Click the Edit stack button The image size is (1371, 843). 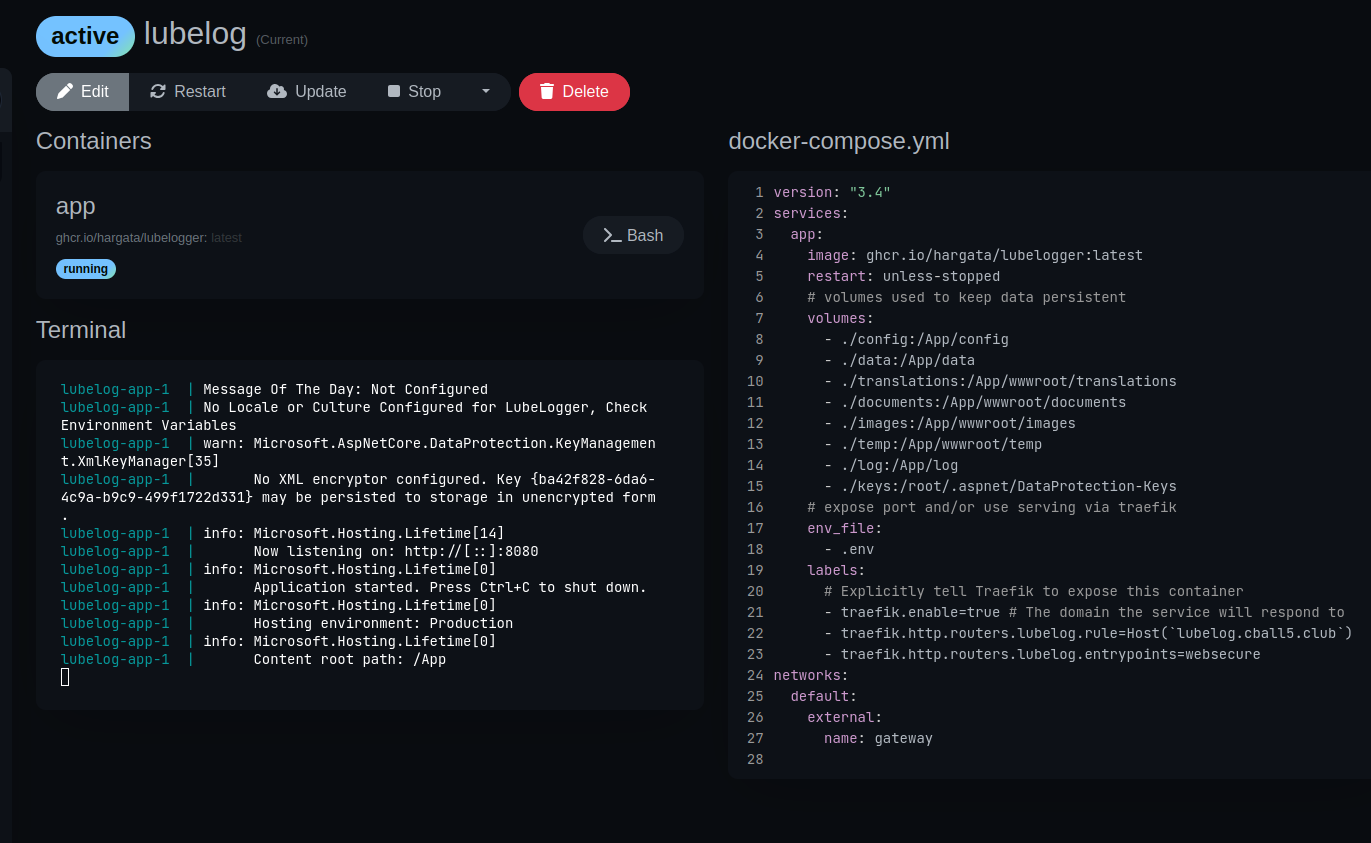(83, 92)
